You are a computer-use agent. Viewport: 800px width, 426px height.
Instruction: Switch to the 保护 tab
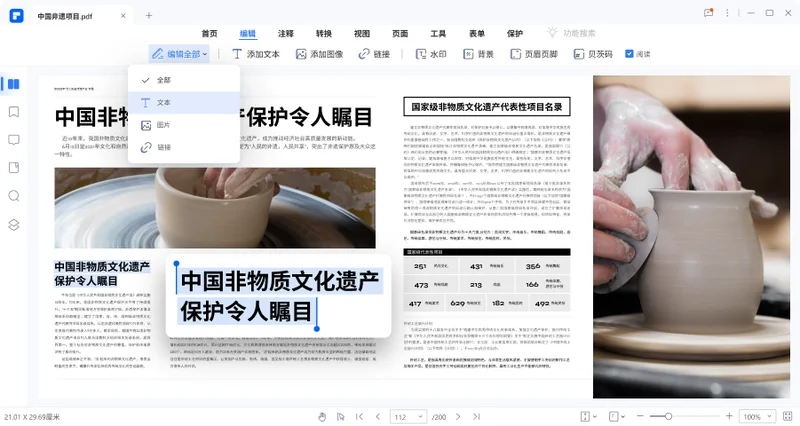coord(515,34)
